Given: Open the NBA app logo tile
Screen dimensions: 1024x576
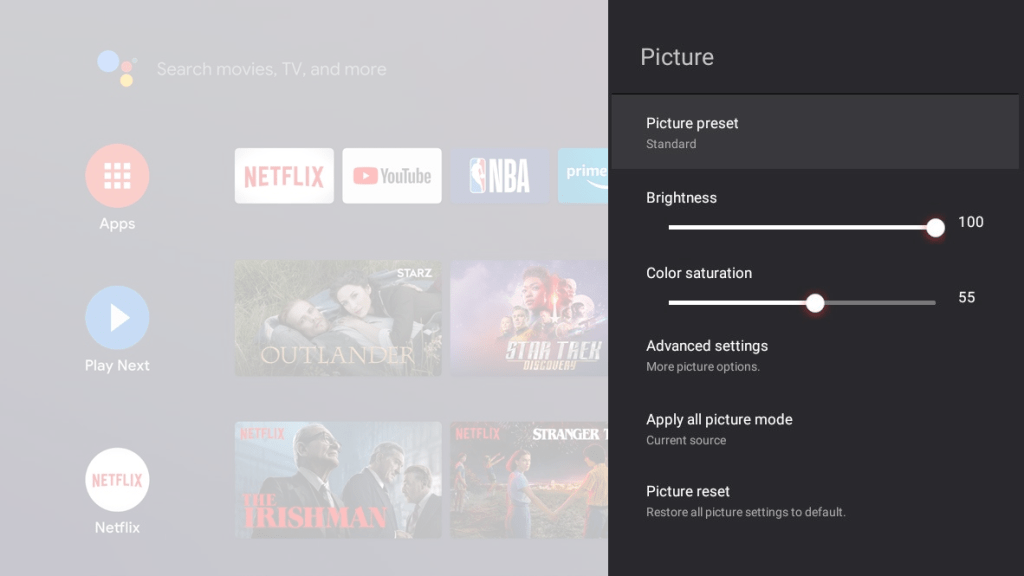Looking at the screenshot, I should (x=499, y=175).
